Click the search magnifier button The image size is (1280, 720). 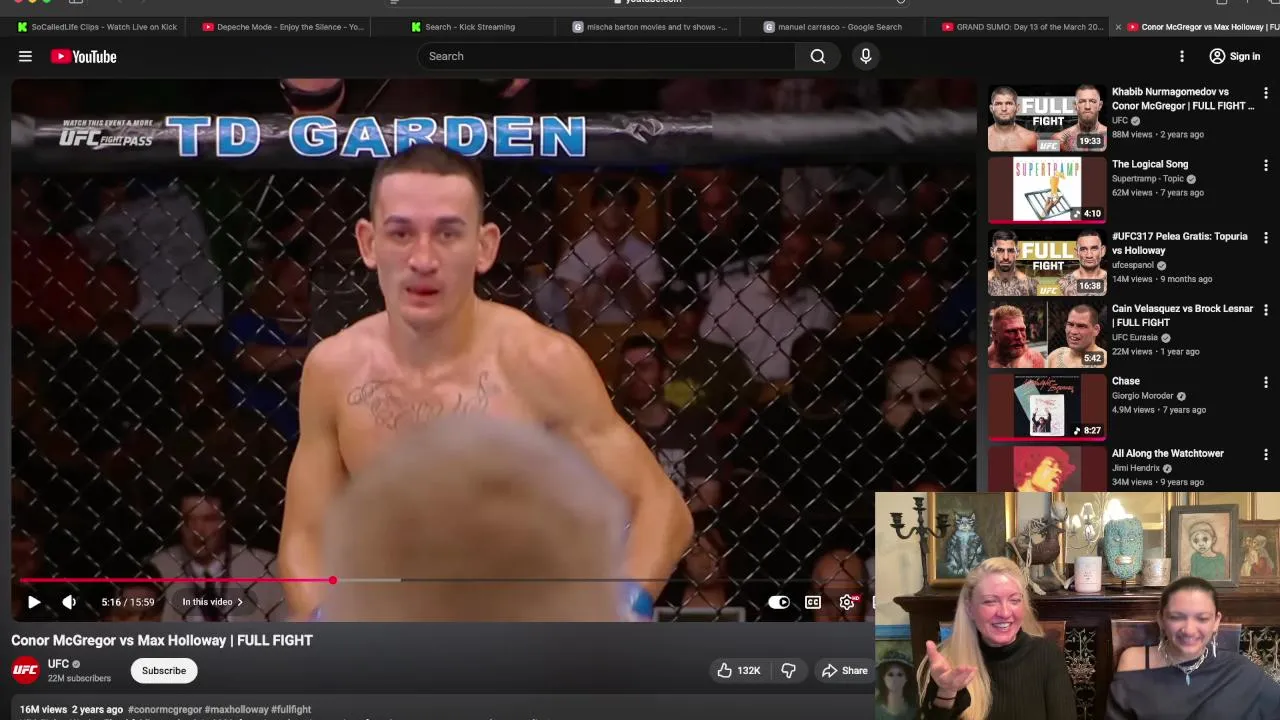818,56
